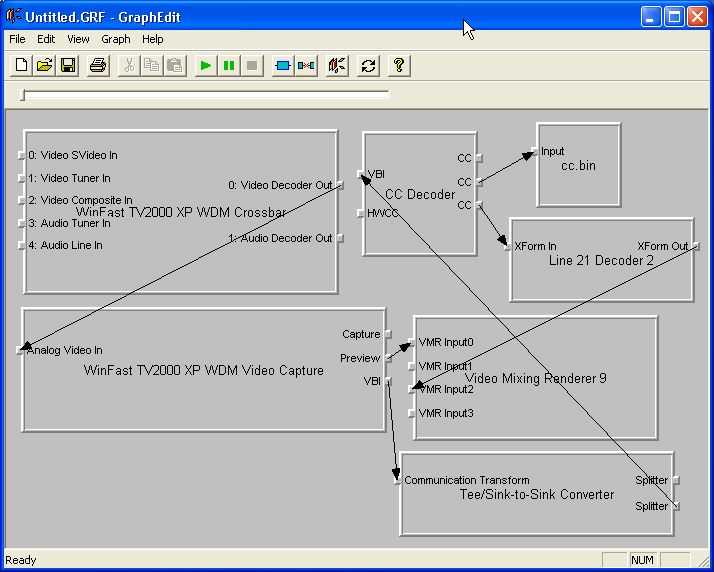Select the VMR Input1 pin

tap(411, 366)
